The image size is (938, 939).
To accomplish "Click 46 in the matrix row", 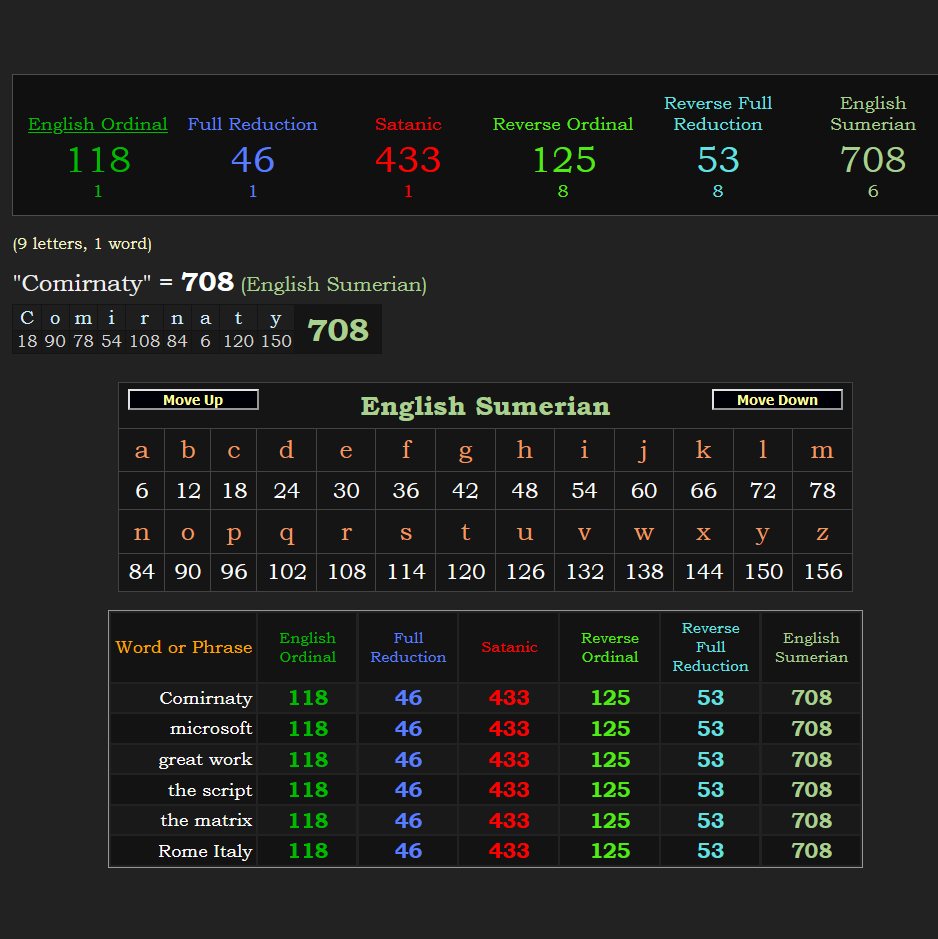I will pyautogui.click(x=409, y=820).
